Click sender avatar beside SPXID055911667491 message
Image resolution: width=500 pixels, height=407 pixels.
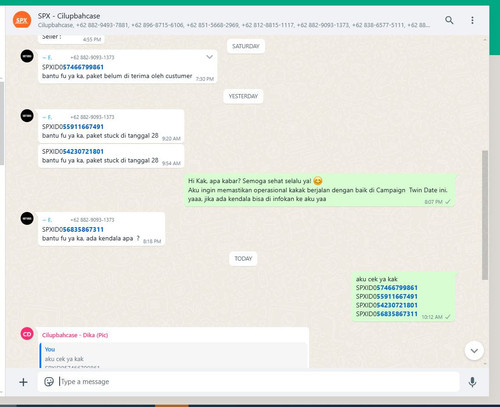pos(27,116)
